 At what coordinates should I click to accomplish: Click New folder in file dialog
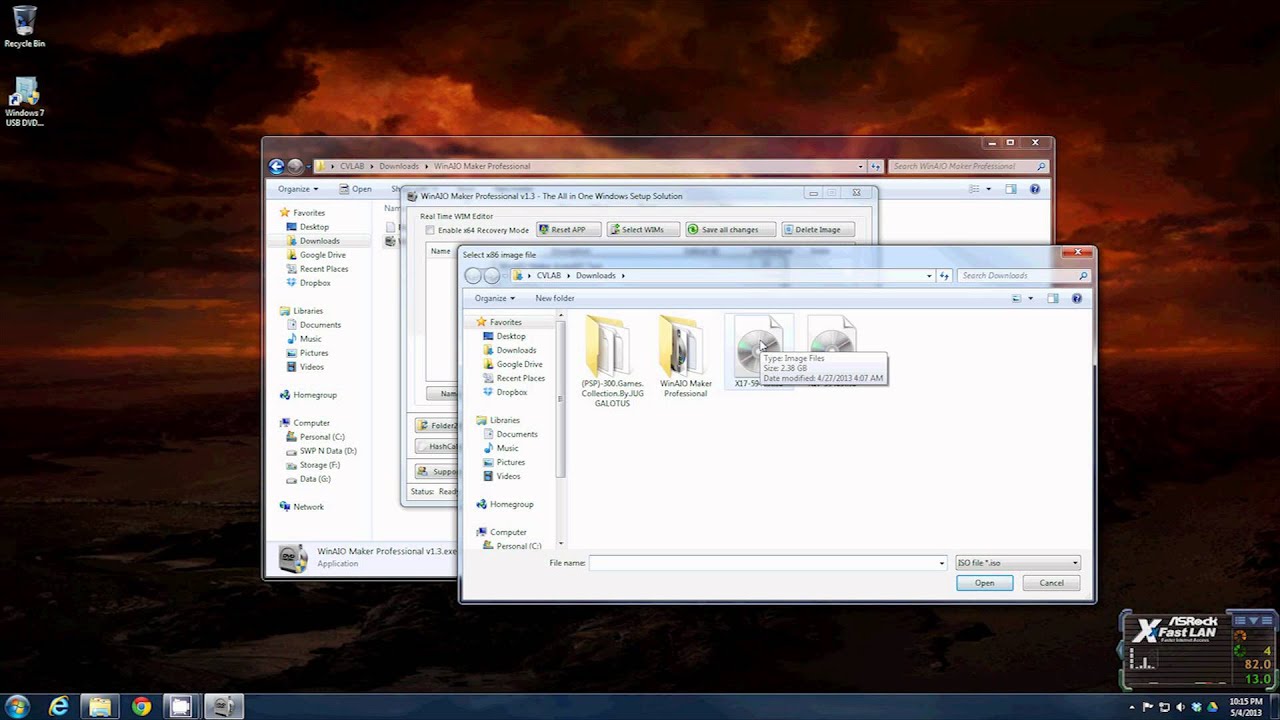[x=554, y=298]
